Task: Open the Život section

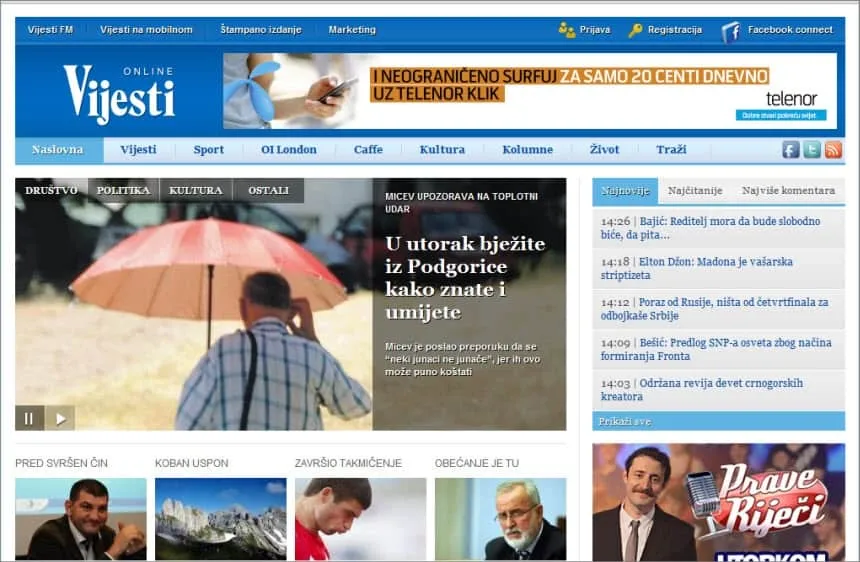Action: tap(604, 150)
